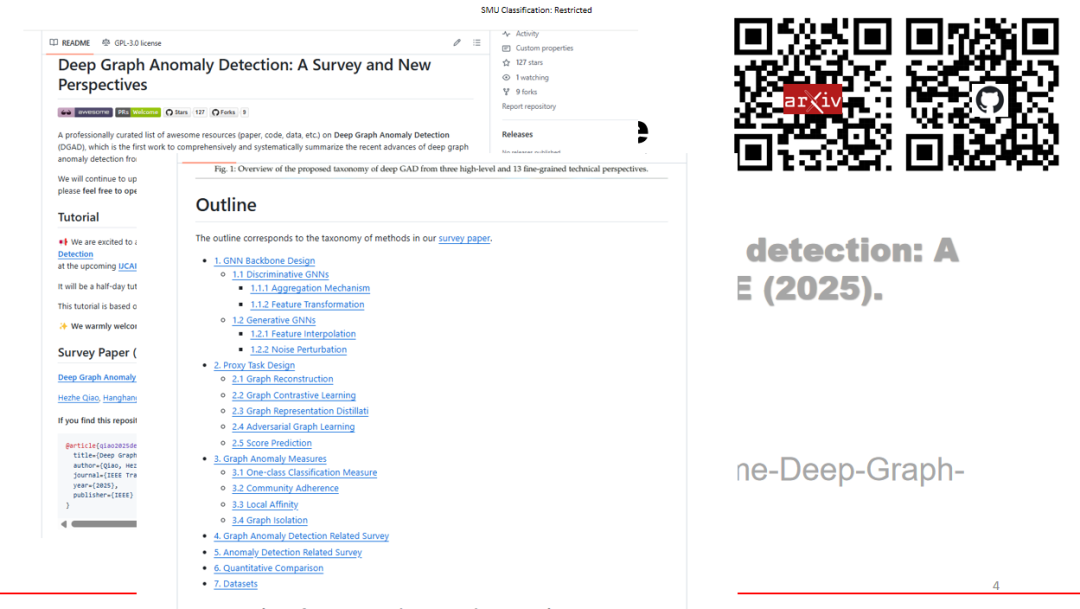1080x609 pixels.
Task: Open 2. Proxy Task Design link
Action: click(x=254, y=365)
